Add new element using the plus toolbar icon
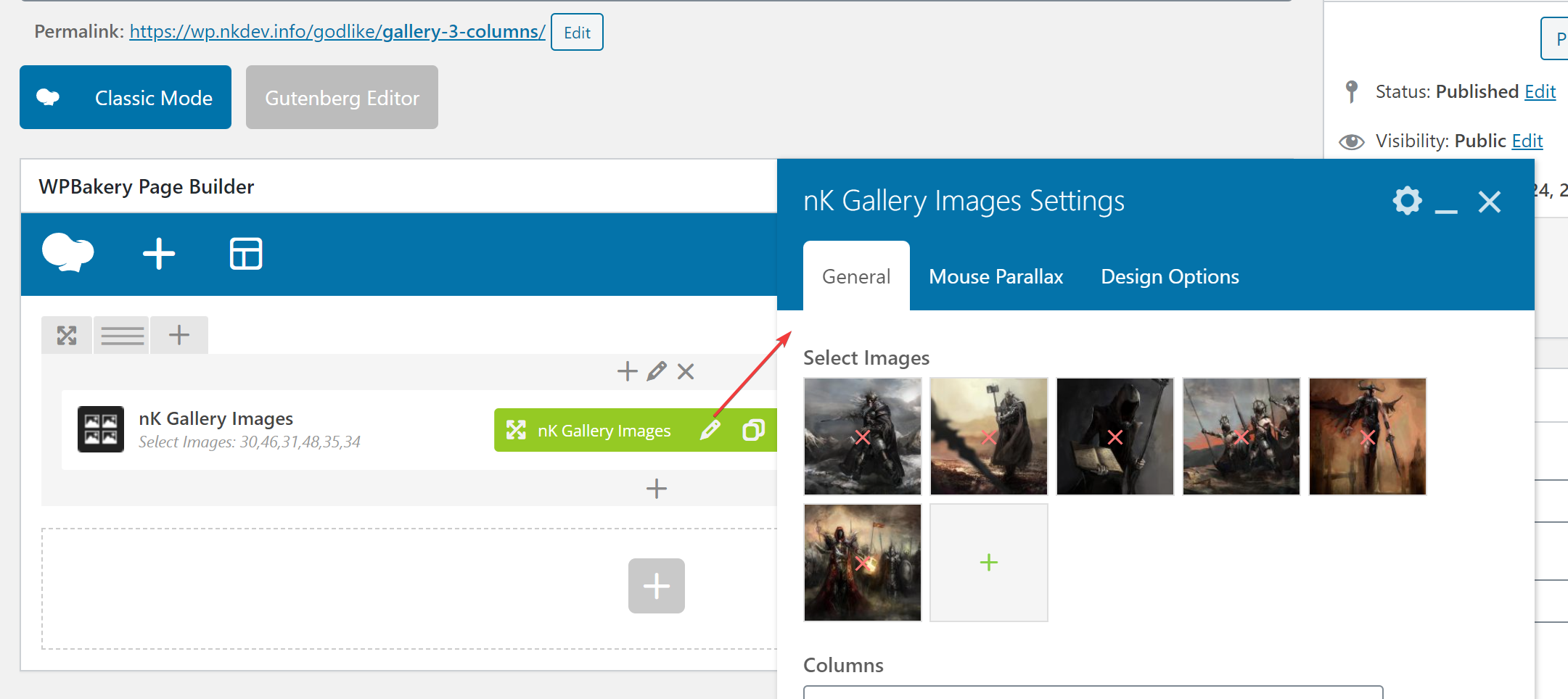The height and width of the screenshot is (699, 1568). (x=158, y=254)
